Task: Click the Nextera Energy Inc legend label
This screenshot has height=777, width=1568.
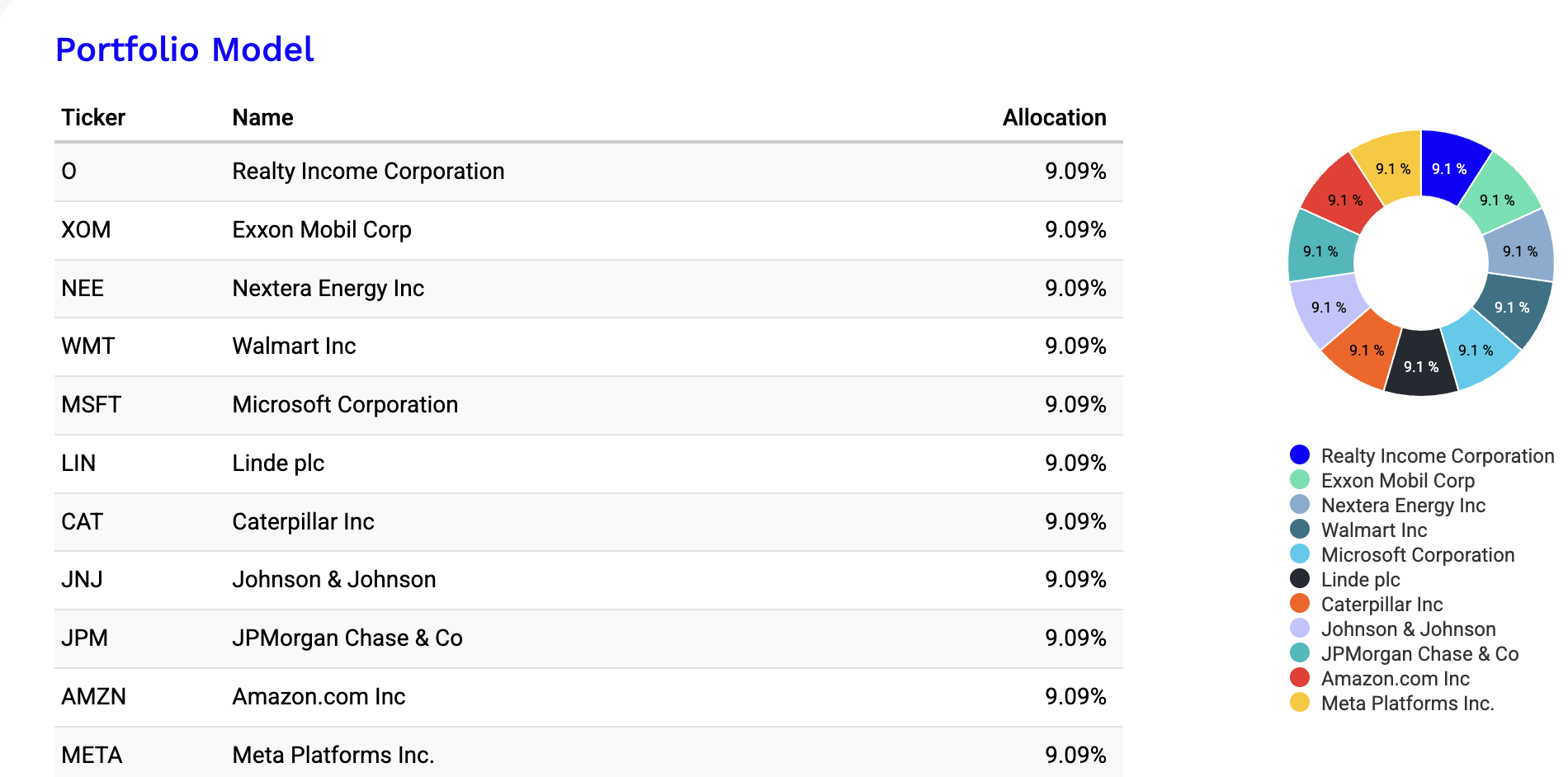Action: [1403, 505]
